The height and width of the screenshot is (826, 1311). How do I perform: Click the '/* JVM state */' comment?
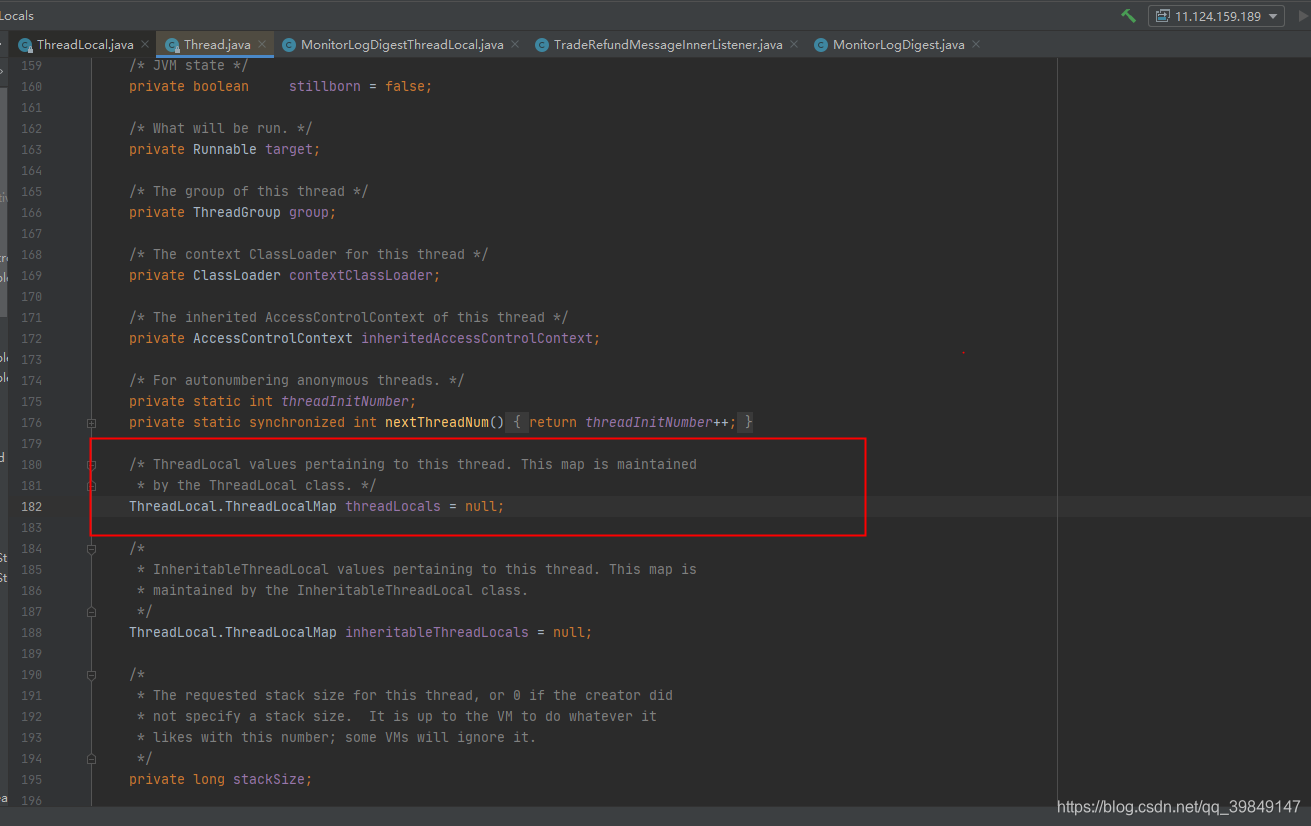[189, 65]
